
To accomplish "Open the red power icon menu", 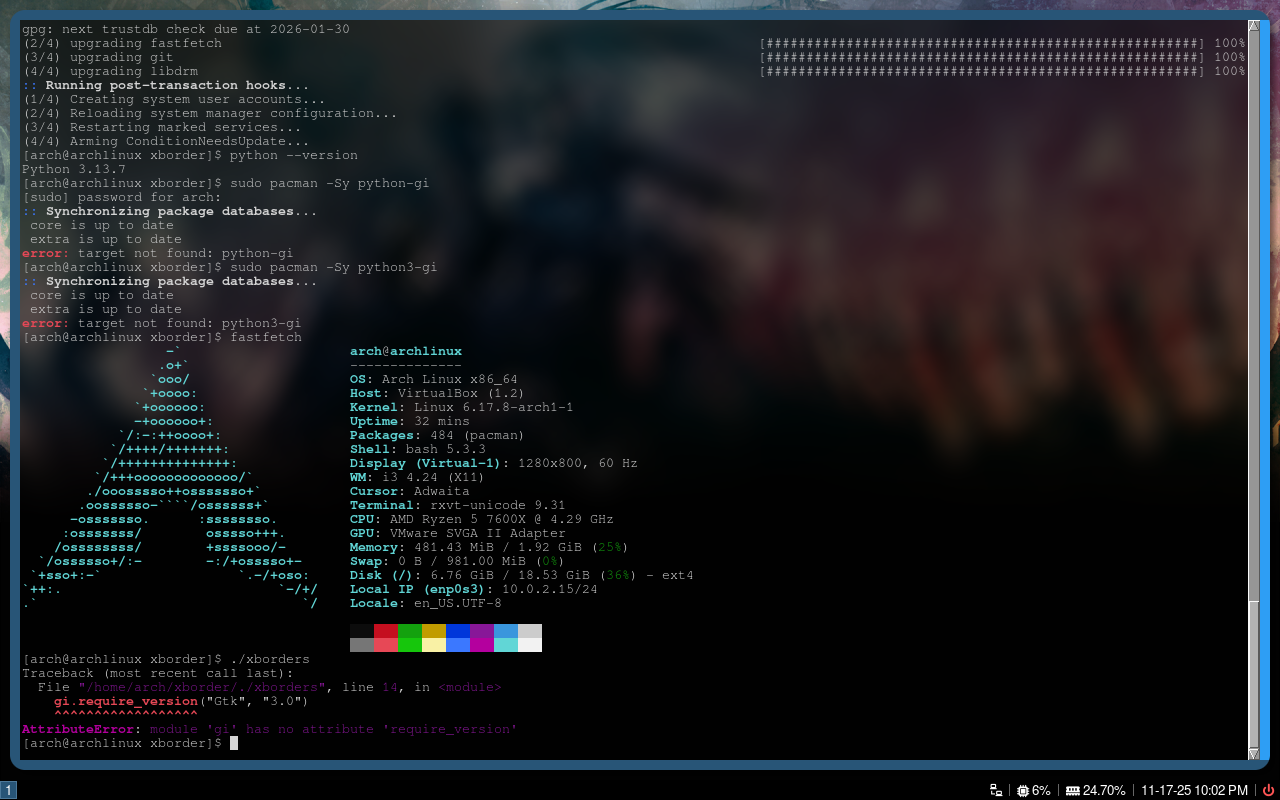I will [1269, 790].
